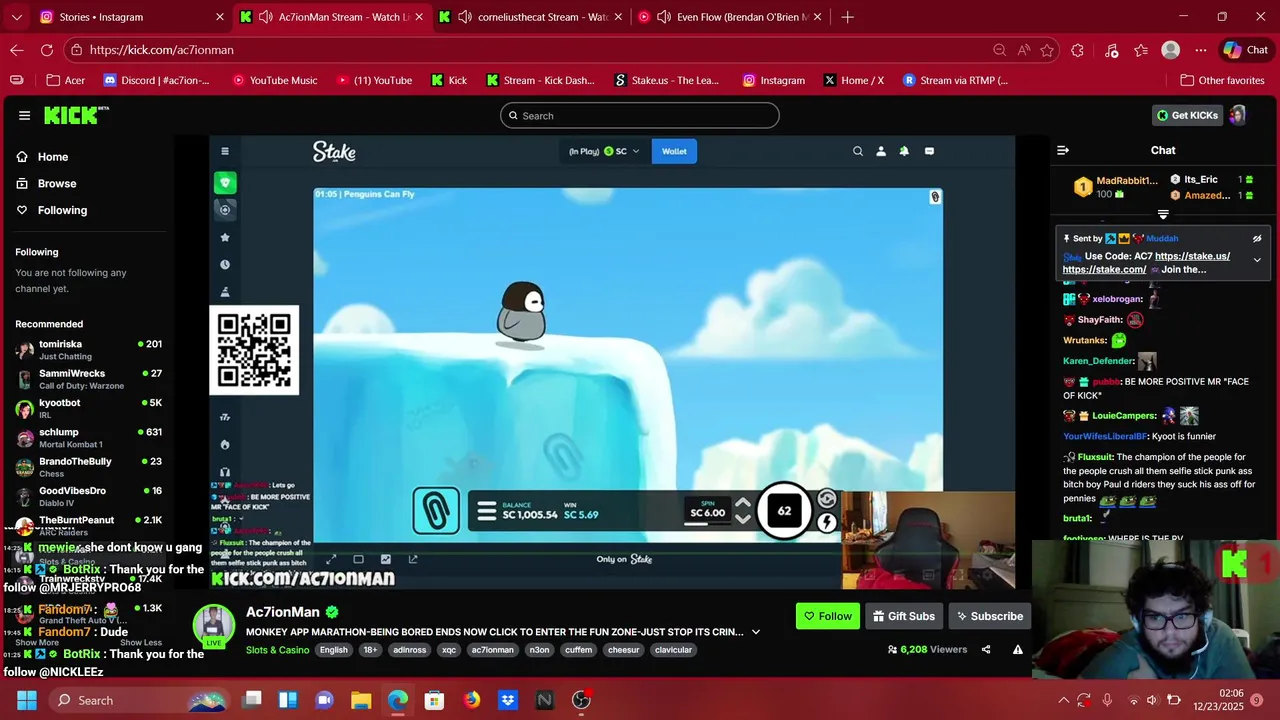
Task: Click the recent clock icon in Stake sidebar
Action: tap(225, 264)
